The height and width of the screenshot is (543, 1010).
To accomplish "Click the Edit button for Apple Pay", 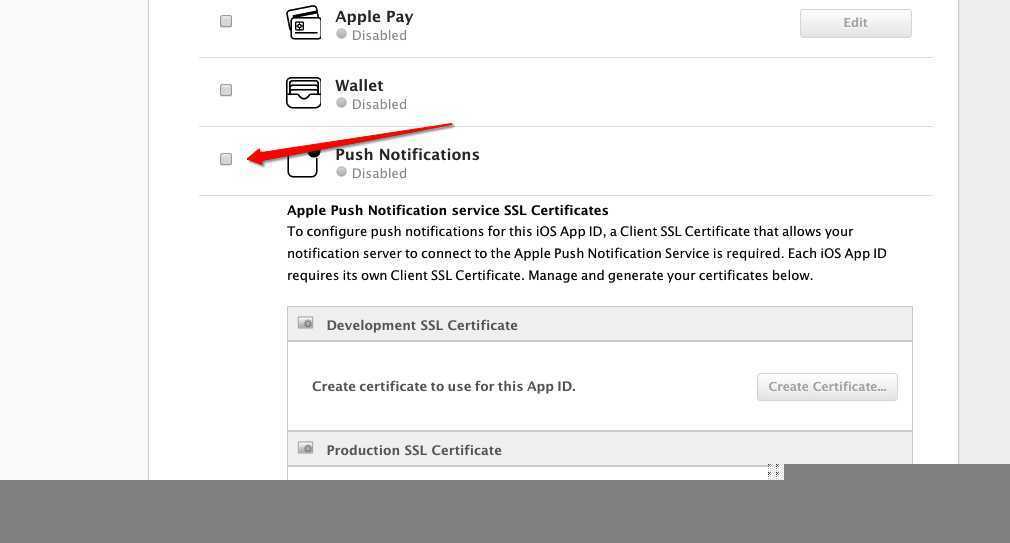I will 855,23.
